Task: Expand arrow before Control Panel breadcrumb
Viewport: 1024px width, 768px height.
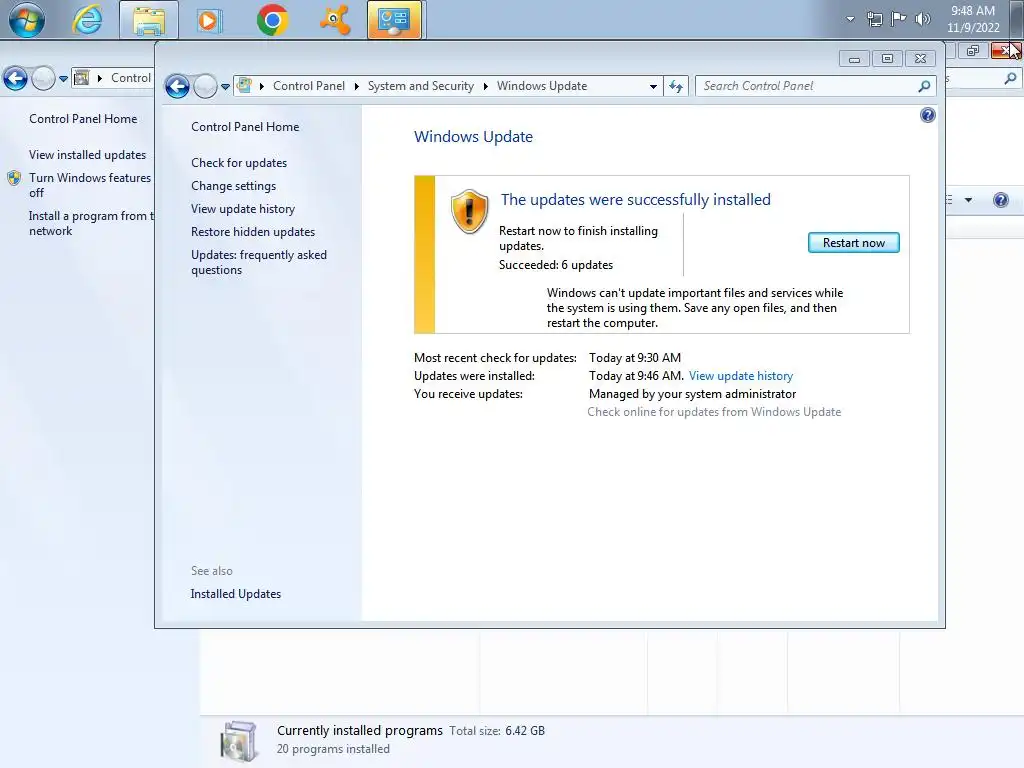Action: (x=262, y=86)
